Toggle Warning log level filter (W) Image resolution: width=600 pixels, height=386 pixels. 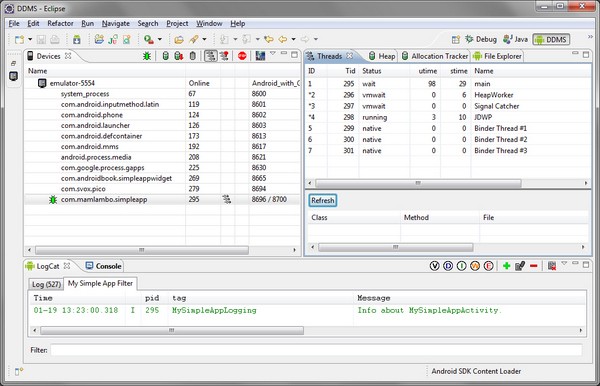click(475, 266)
